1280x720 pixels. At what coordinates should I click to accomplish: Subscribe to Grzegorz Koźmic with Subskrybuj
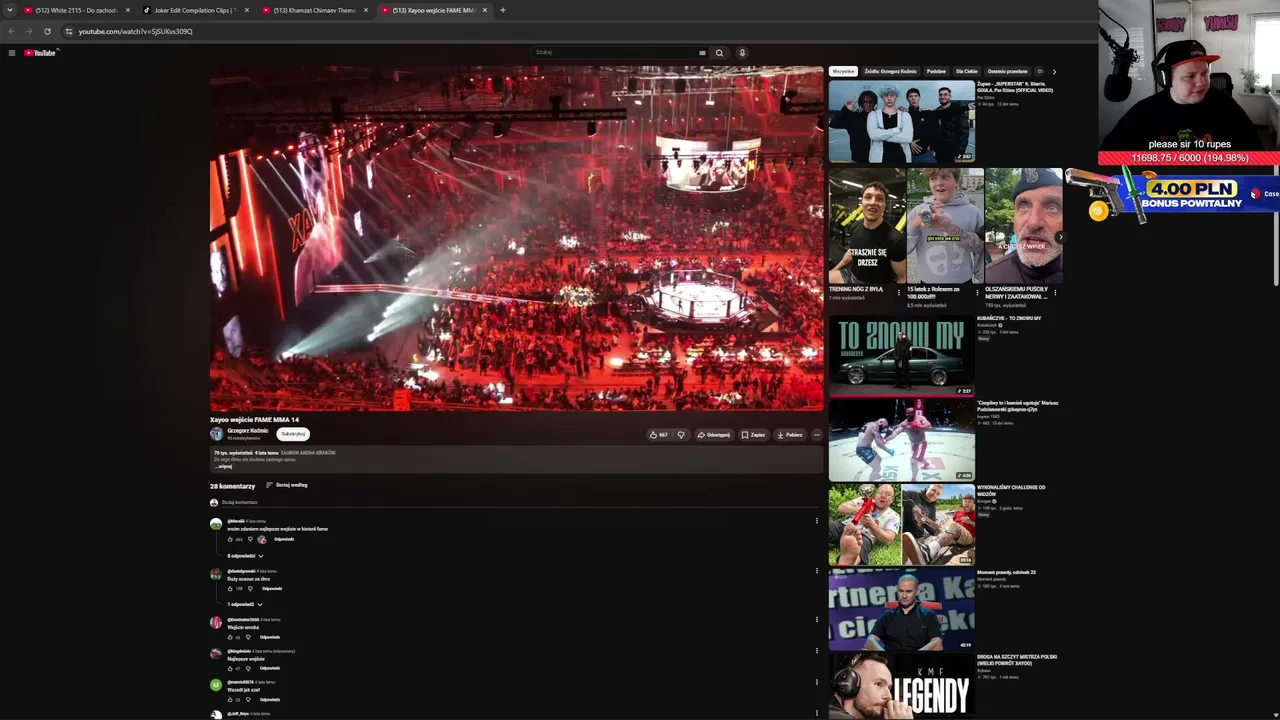point(293,434)
